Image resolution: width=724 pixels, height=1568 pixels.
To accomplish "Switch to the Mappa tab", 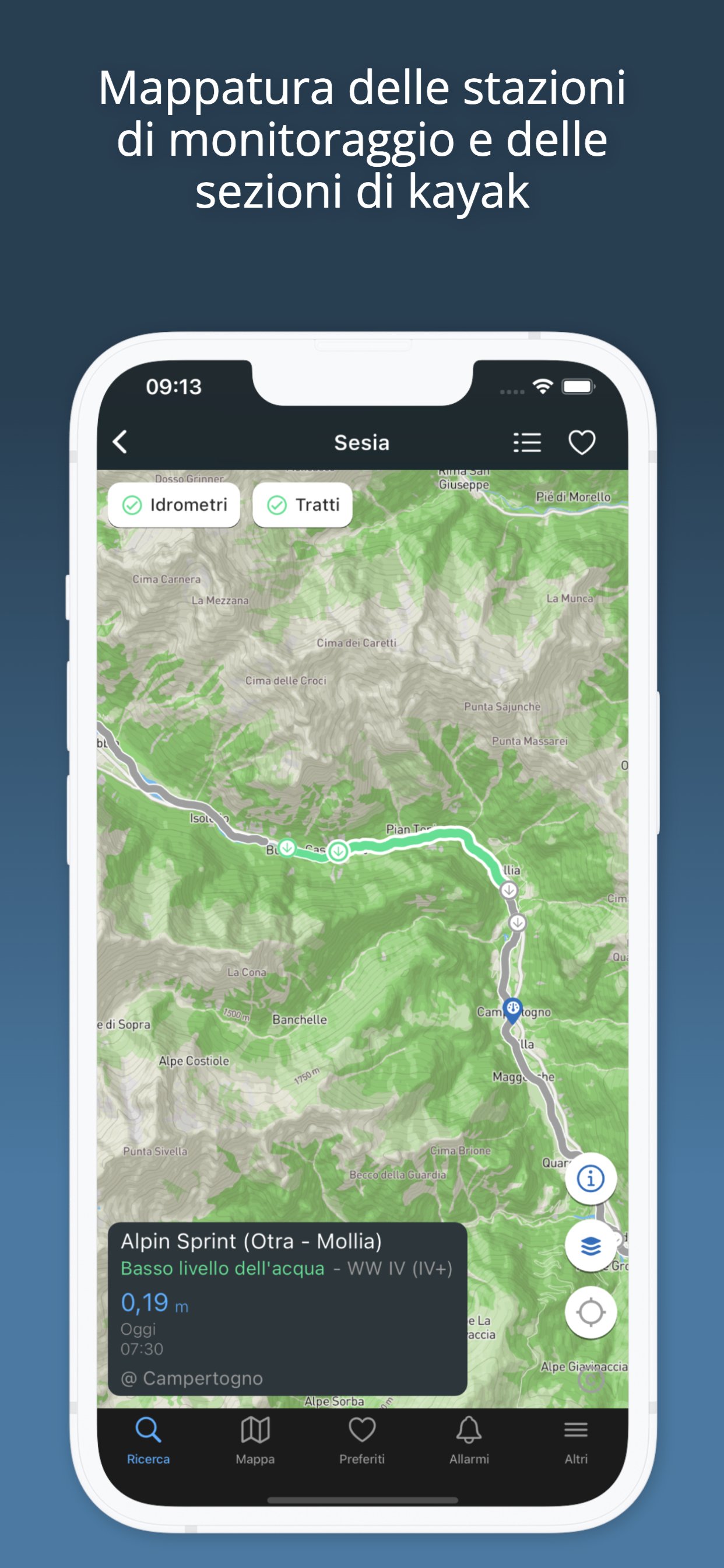I will (255, 1441).
